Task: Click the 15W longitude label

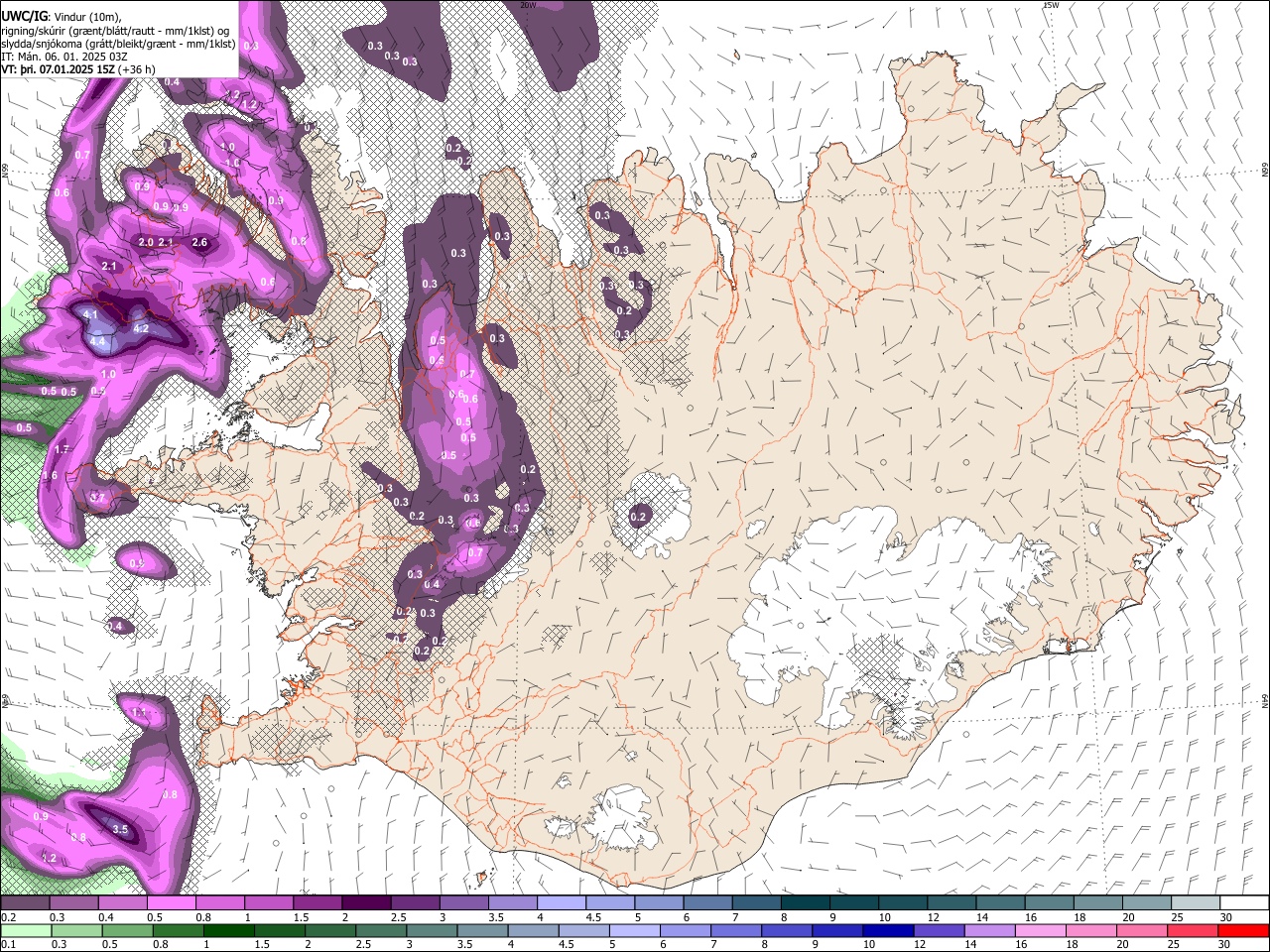Action: point(1051,5)
